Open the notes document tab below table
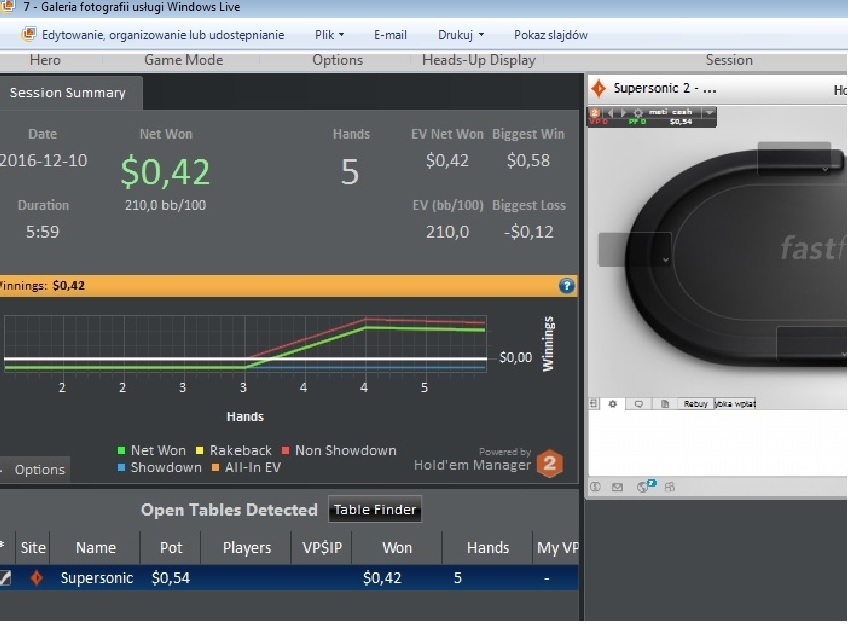Screen dimensions: 848x626 tap(665, 404)
